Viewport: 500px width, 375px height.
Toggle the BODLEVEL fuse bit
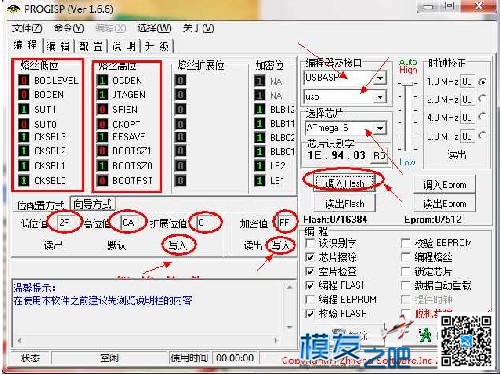(24, 80)
